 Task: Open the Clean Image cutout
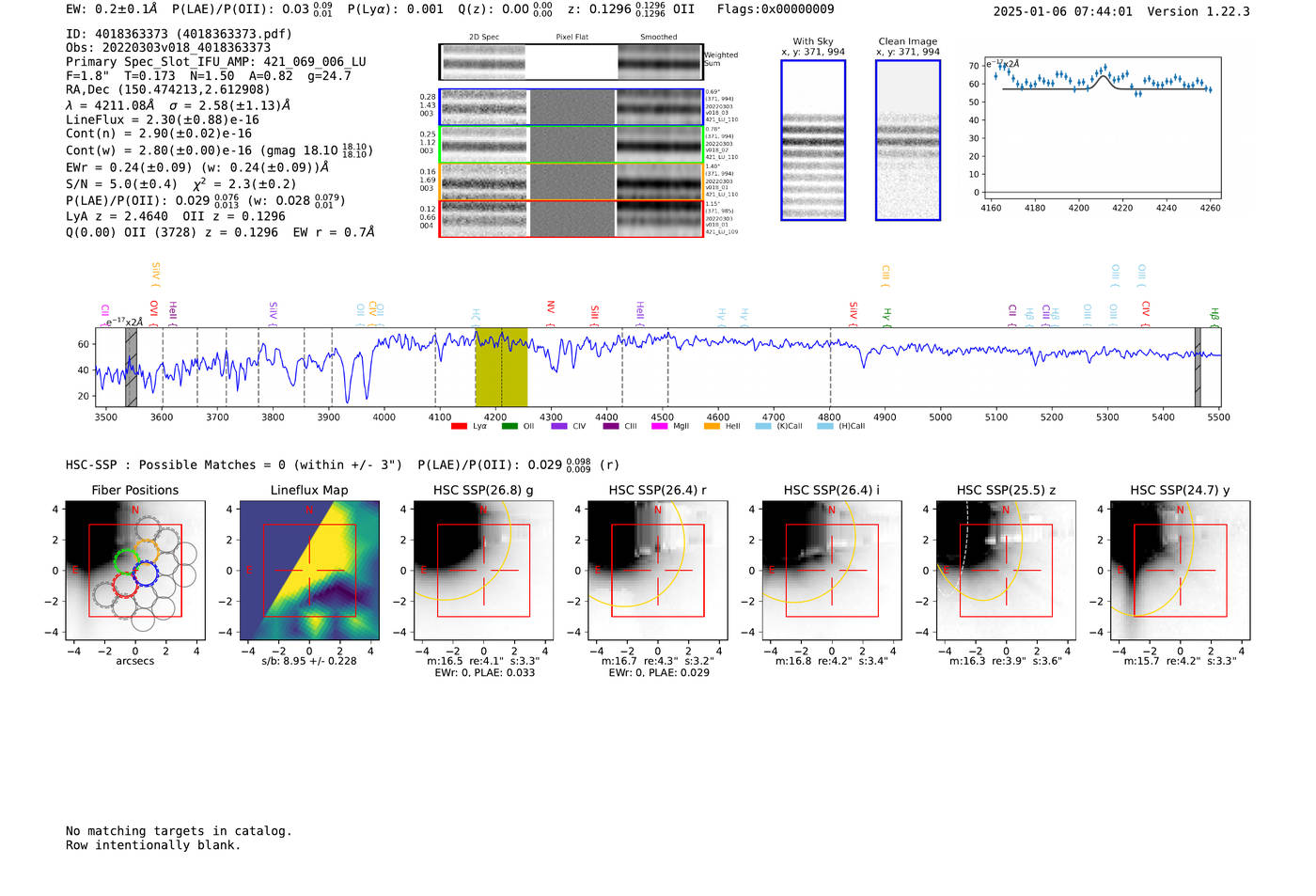click(x=908, y=140)
